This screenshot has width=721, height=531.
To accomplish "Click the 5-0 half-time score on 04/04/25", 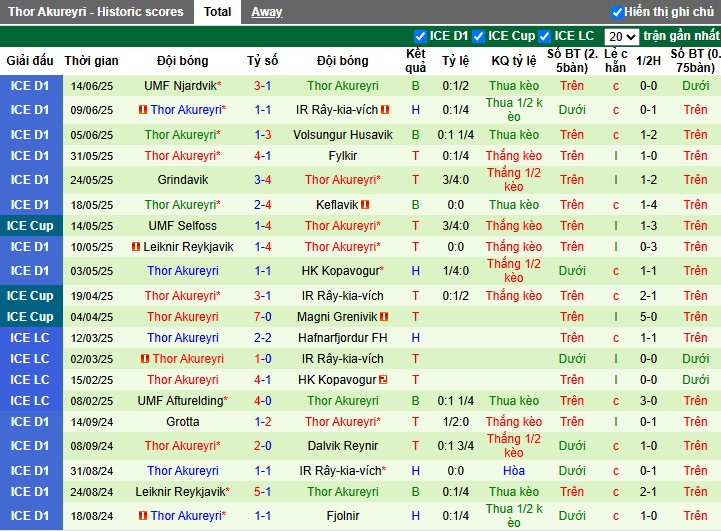I will point(648,317).
